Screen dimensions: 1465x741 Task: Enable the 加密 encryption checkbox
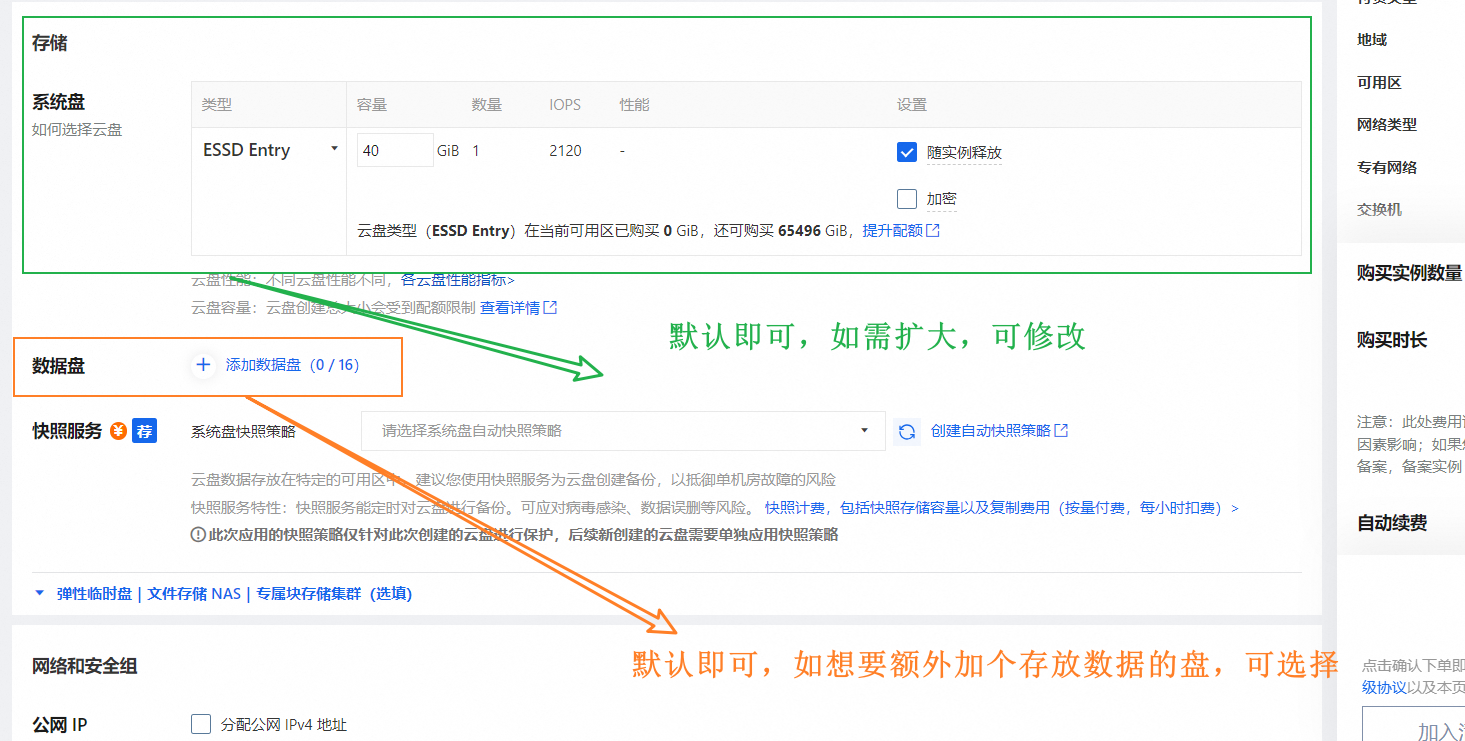click(x=907, y=199)
